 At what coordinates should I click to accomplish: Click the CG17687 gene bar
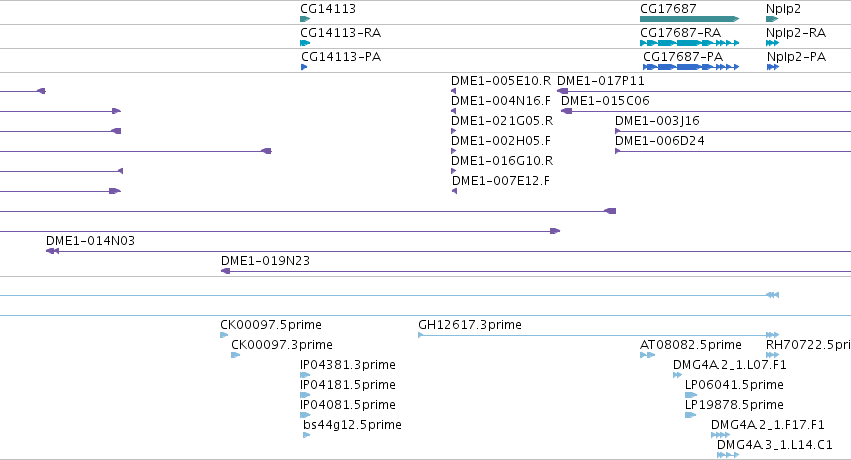[x=689, y=19]
